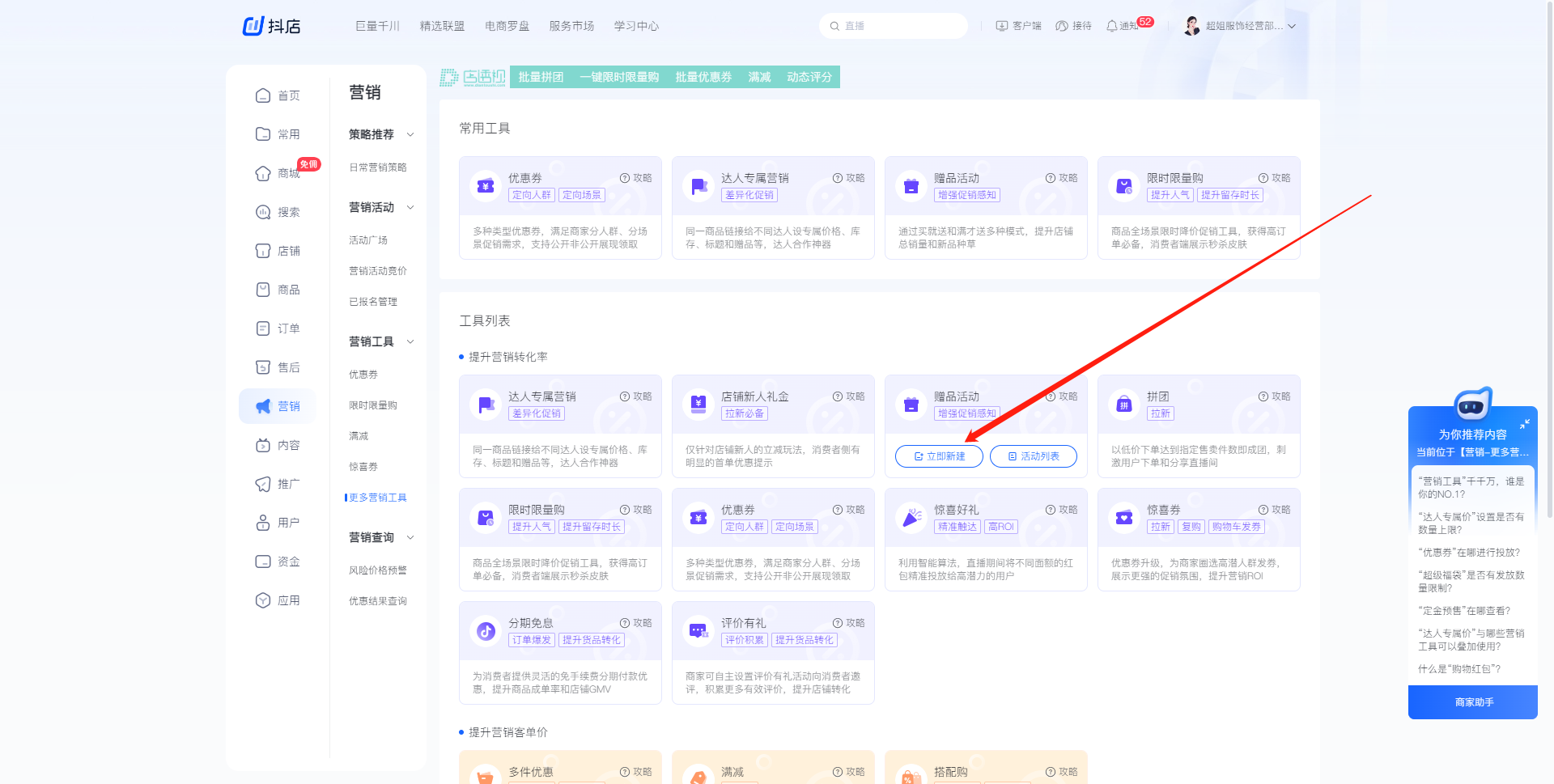
Task: Open 攻略 link on 拼团 card
Action: (1274, 396)
